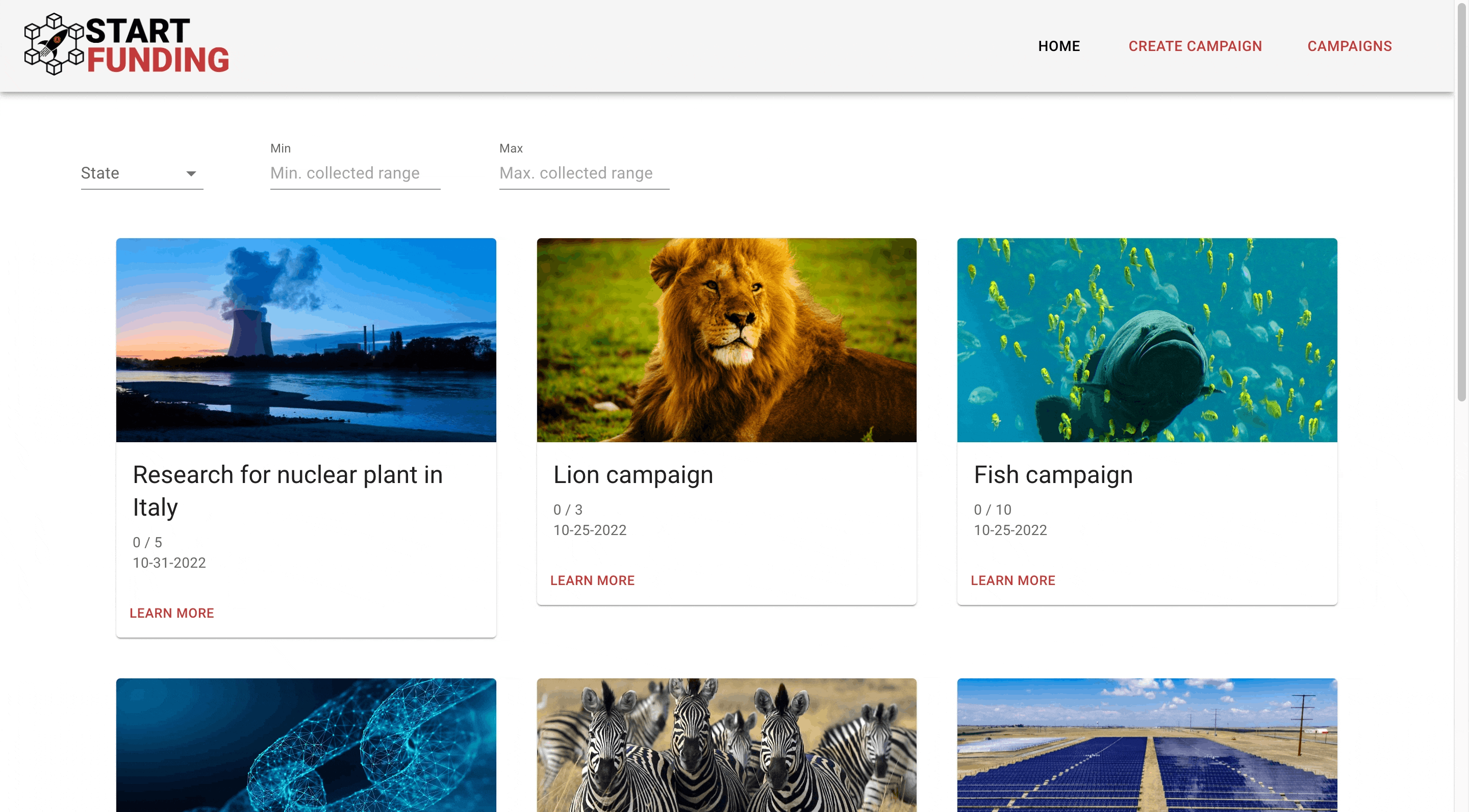Select the nuclear power plant image
Image resolution: width=1469 pixels, height=812 pixels.
coord(306,340)
